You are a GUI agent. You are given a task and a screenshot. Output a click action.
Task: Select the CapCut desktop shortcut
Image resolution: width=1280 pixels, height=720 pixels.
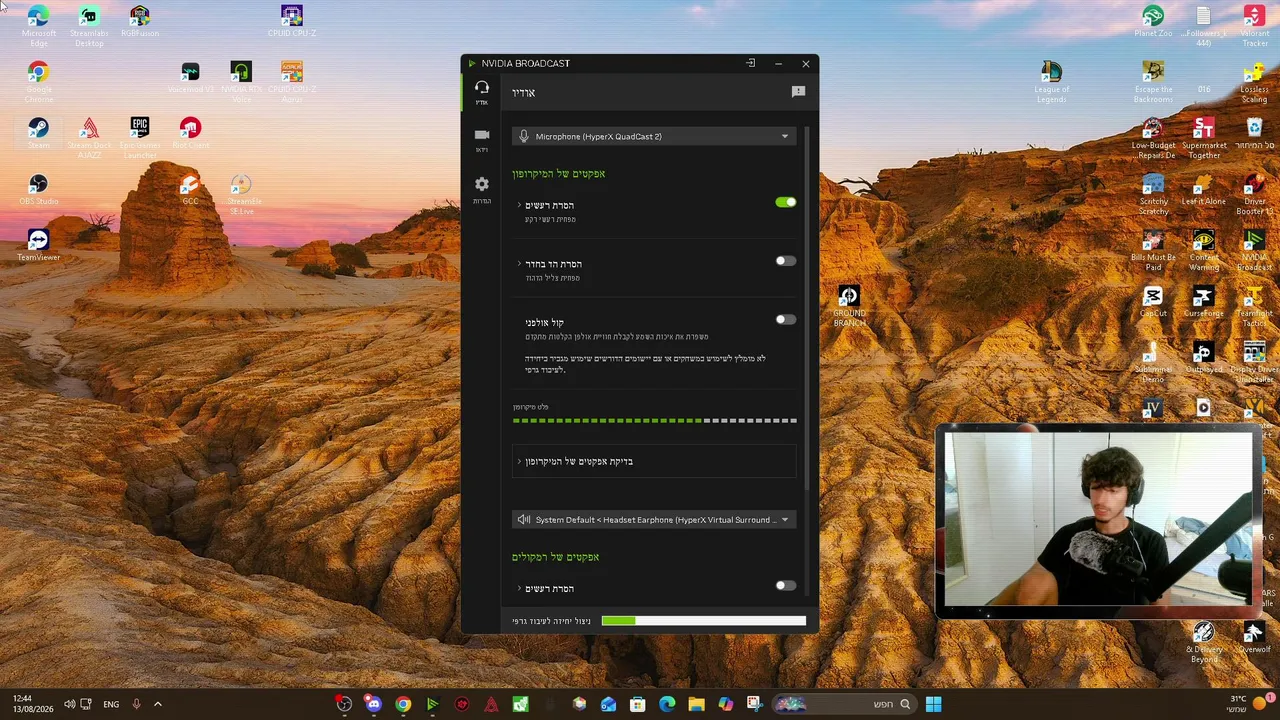tap(1153, 301)
